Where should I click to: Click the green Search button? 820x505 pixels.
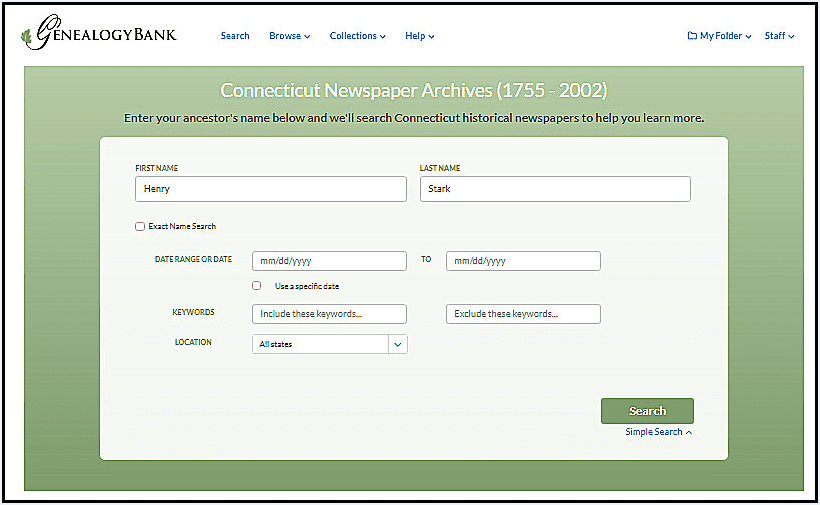click(x=647, y=411)
